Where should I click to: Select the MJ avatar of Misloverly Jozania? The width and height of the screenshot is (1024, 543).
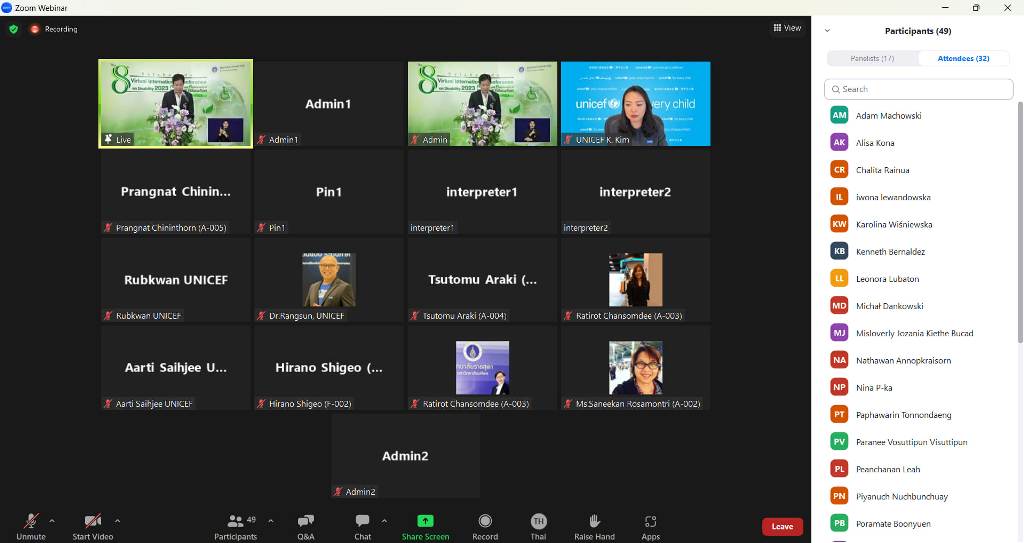click(839, 333)
